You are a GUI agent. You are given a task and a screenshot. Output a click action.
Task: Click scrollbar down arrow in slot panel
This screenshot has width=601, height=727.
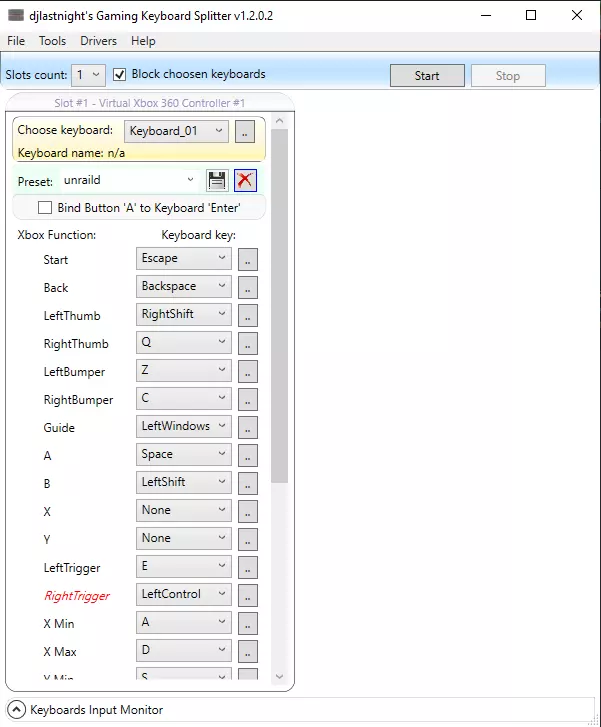tap(279, 676)
